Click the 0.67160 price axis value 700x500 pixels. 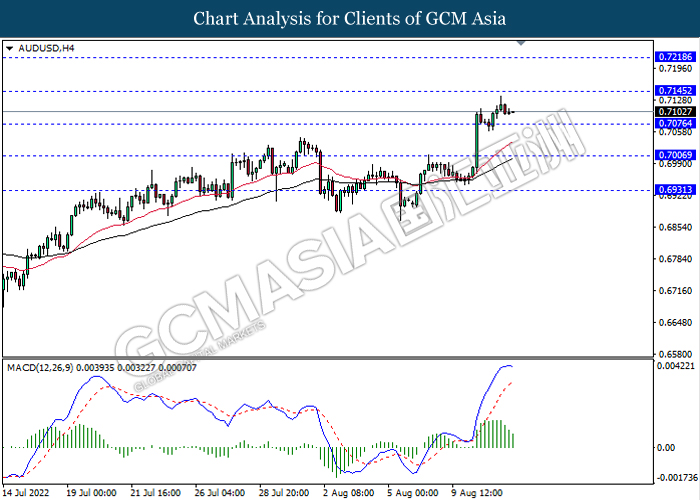(x=675, y=291)
